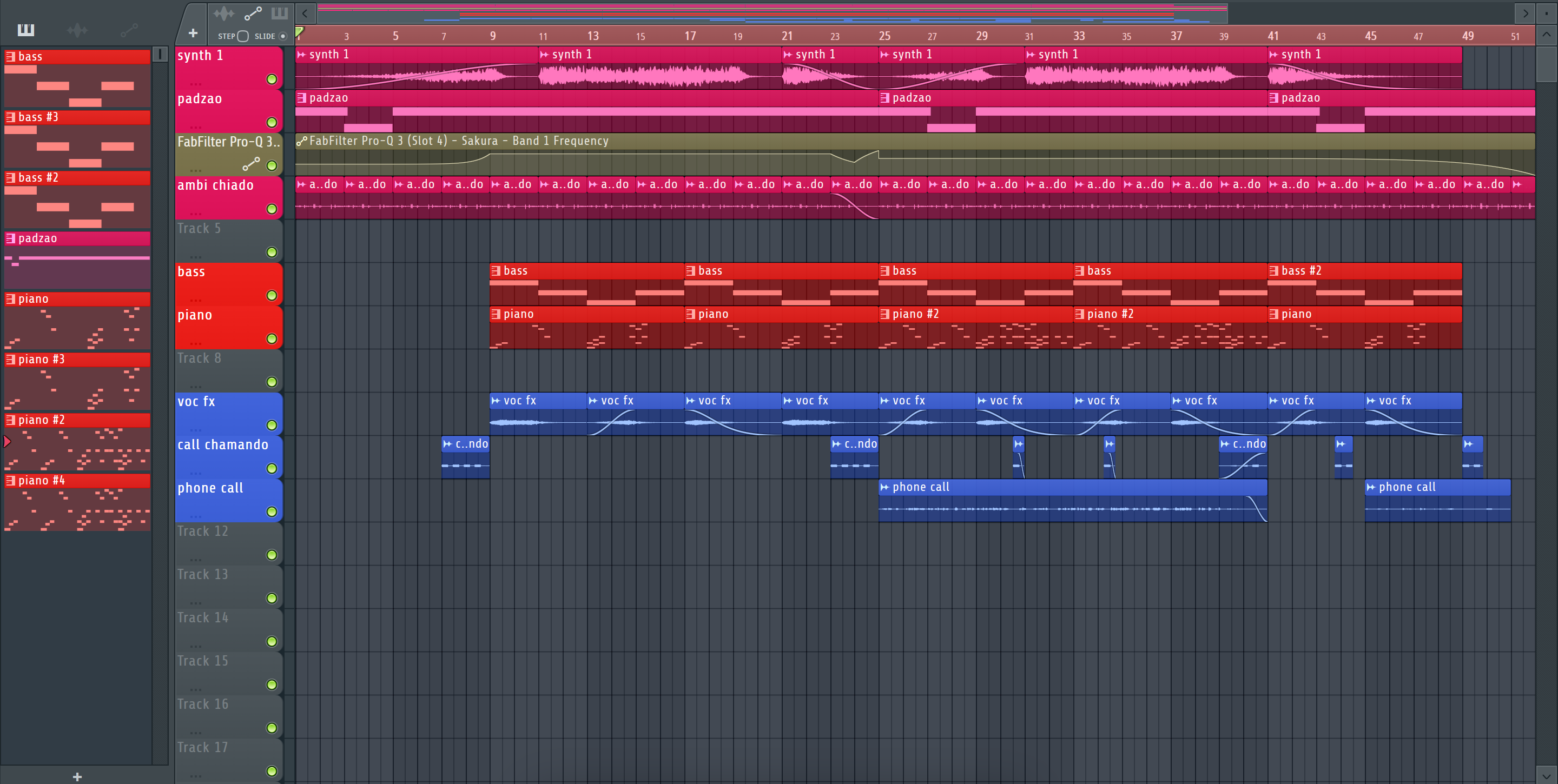
Task: Select the FabFilter Pro-Q 3.. track header
Action: [x=229, y=154]
